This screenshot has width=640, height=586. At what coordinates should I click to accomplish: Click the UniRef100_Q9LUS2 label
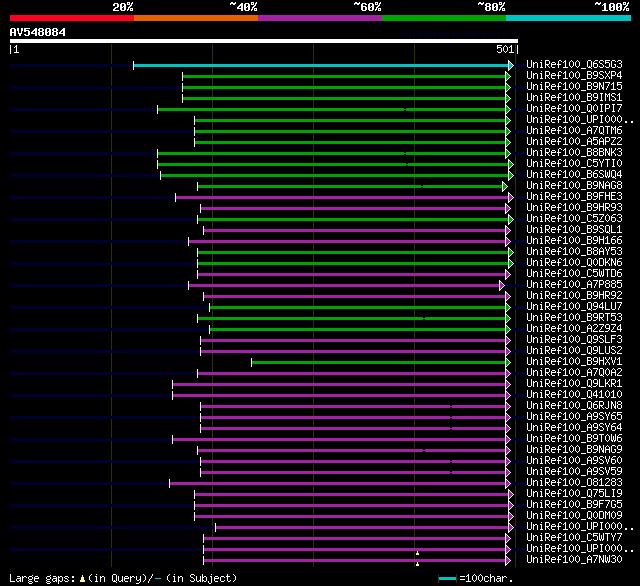[x=574, y=351]
